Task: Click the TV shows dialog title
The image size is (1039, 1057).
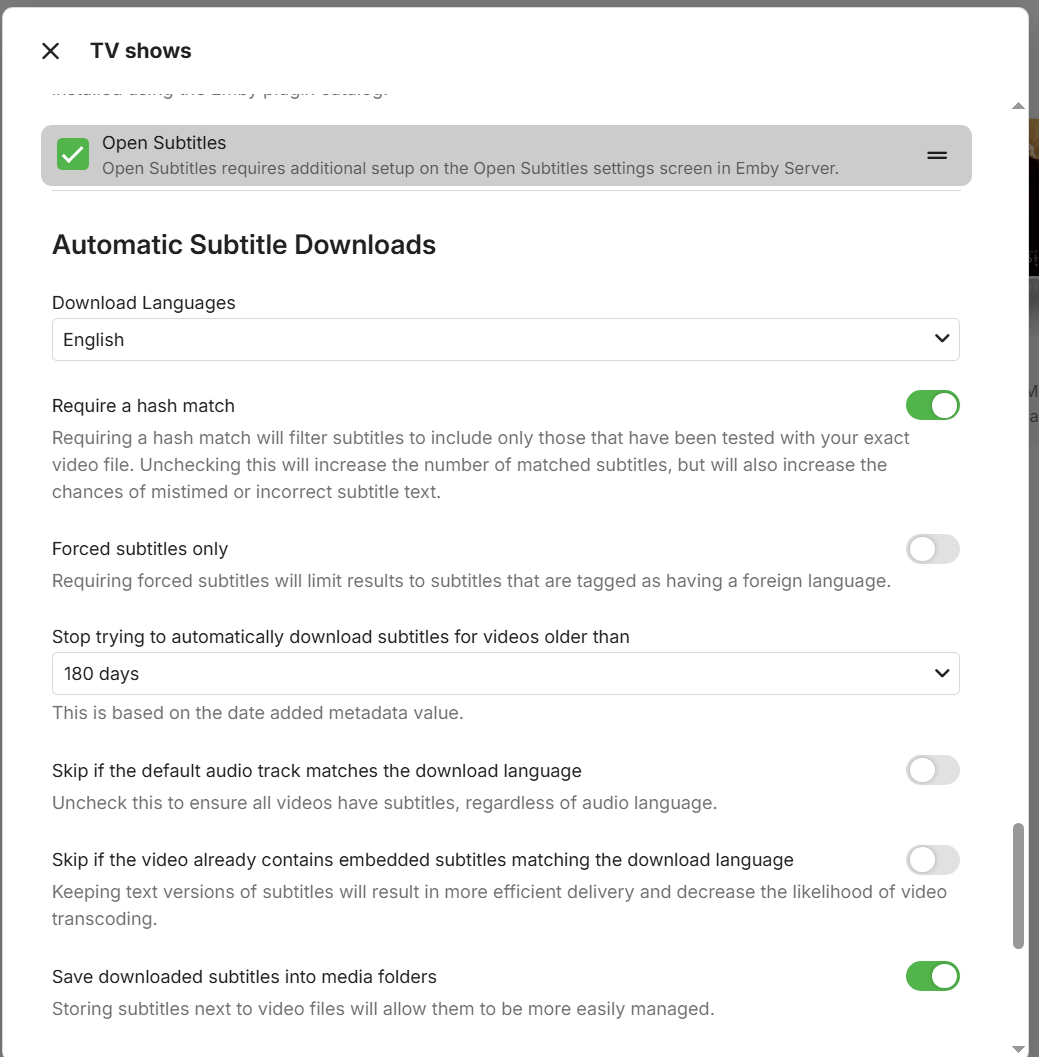Action: pyautogui.click(x=141, y=51)
